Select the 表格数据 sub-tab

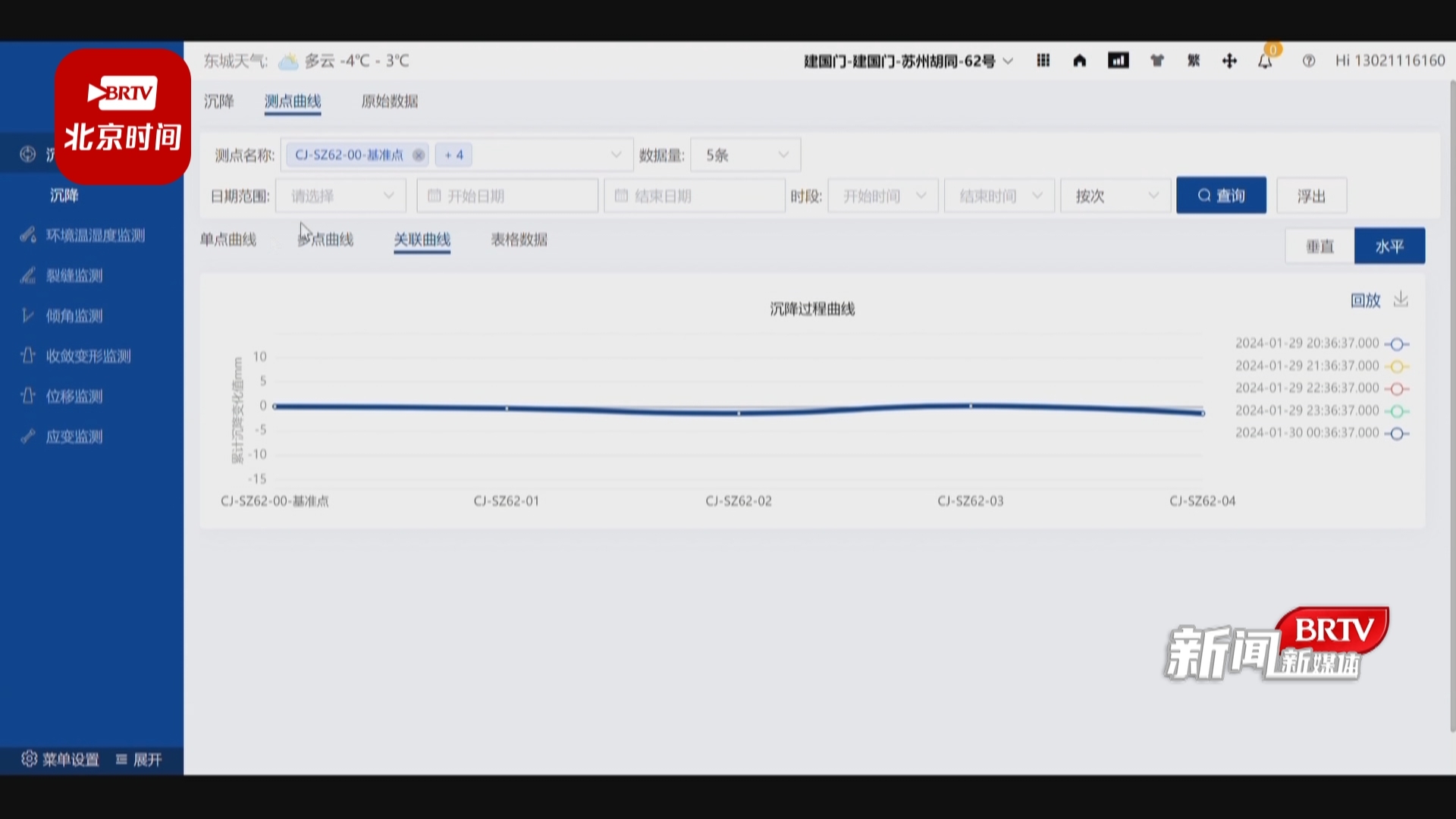click(519, 240)
